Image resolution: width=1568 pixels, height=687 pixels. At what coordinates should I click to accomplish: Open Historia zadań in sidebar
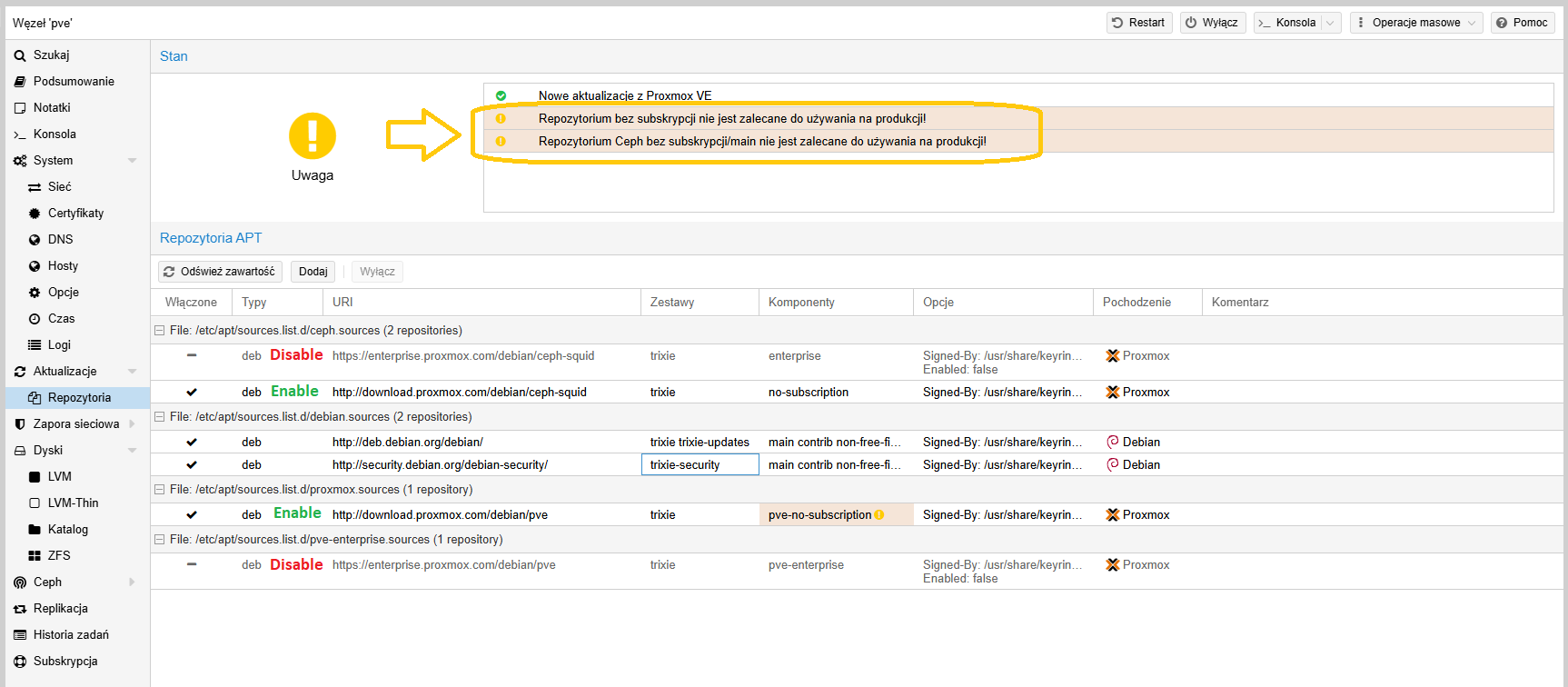point(71,635)
